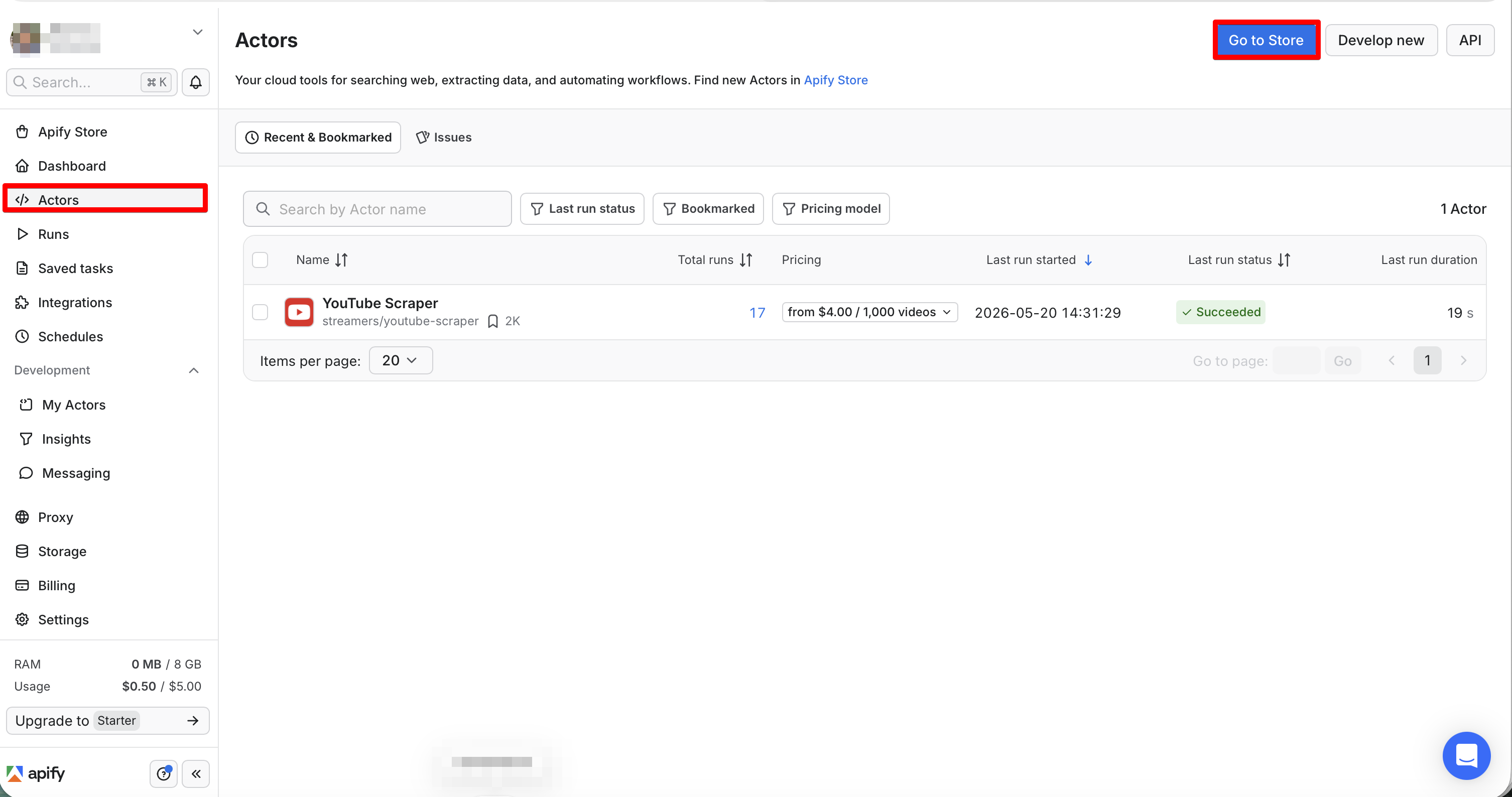Switch to the Issues tab
Viewport: 1512px width, 797px height.
444,138
